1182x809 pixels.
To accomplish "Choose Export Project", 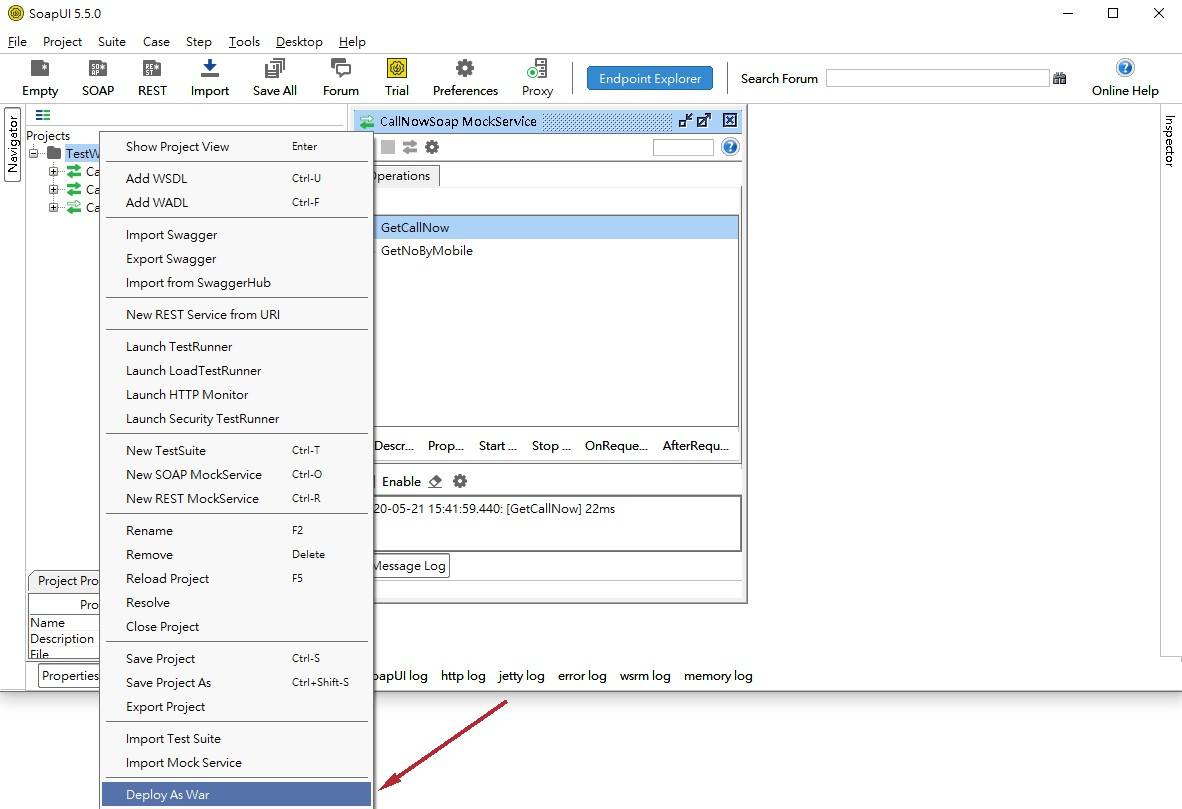I will click(x=237, y=706).
